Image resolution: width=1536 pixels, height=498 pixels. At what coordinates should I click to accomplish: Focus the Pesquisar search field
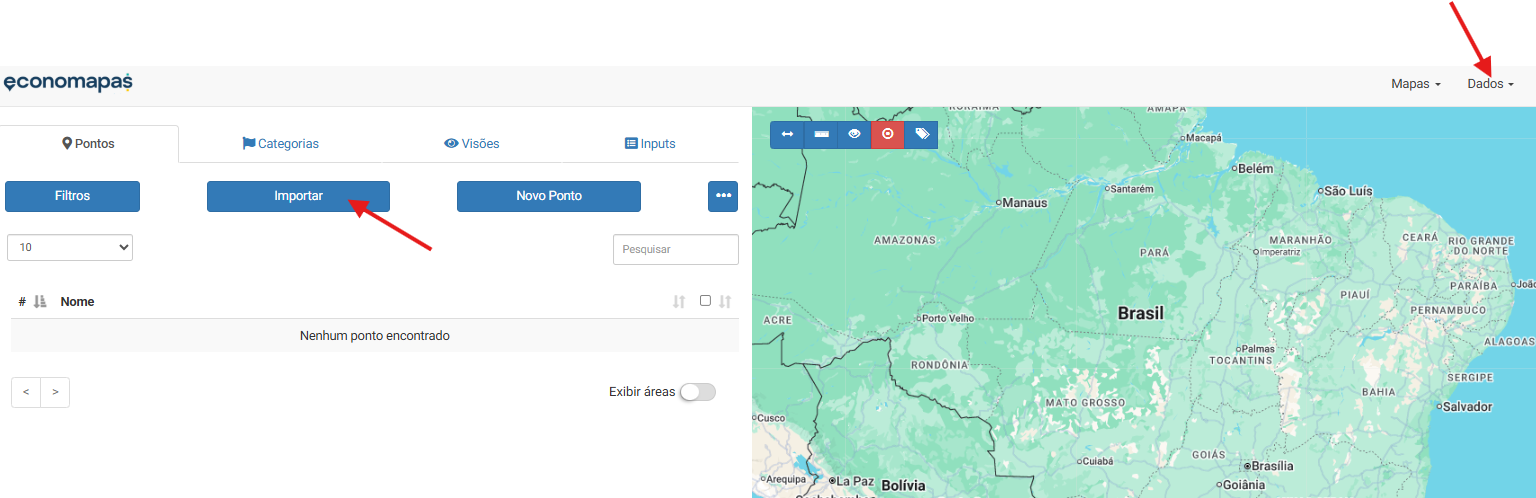point(675,249)
